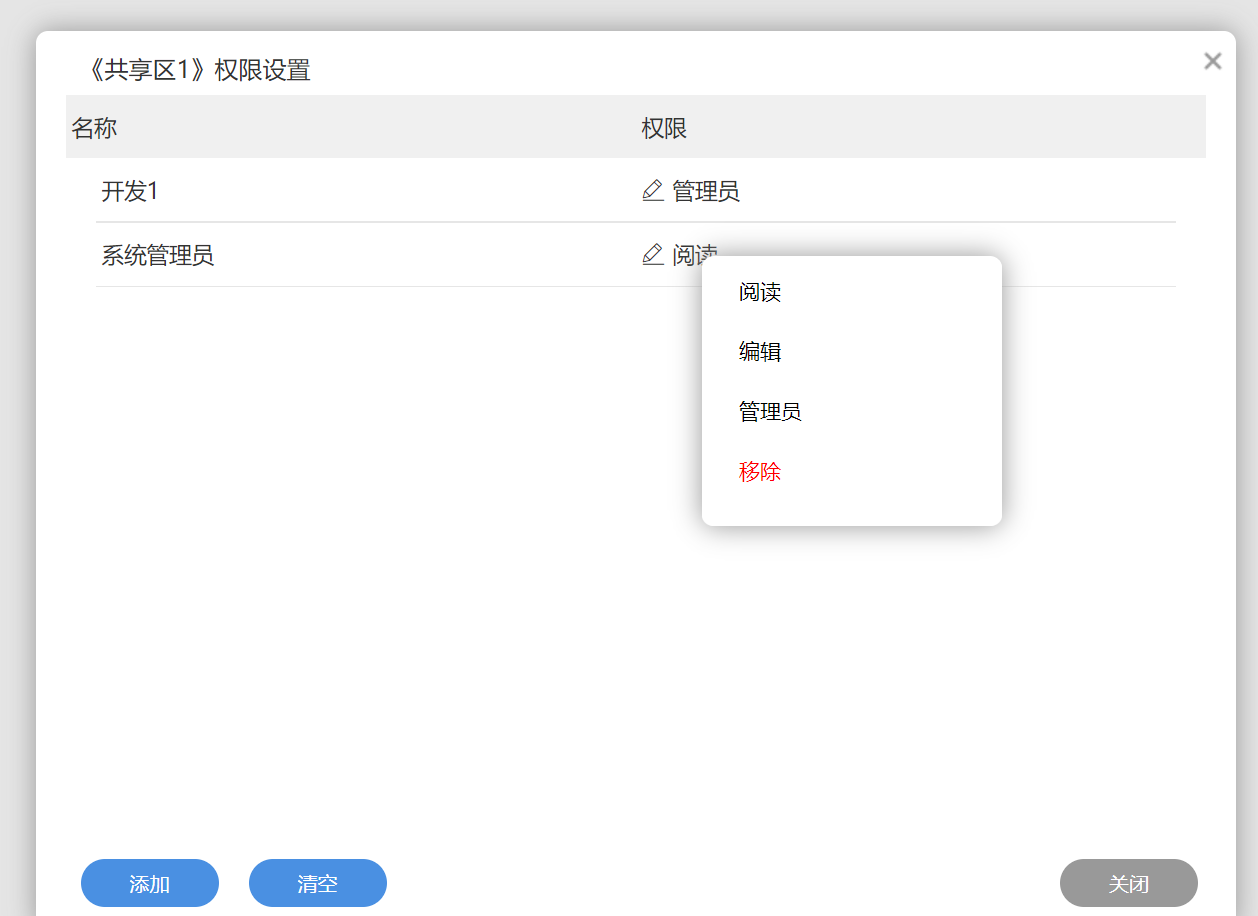Image resolution: width=1258 pixels, height=916 pixels.
Task: Click the 管理员 permission value for 开发1
Action: click(706, 191)
